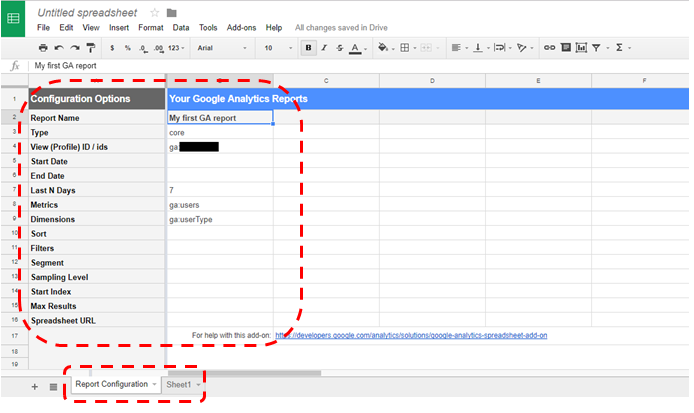
Task: Click the Print icon
Action: coord(43,48)
